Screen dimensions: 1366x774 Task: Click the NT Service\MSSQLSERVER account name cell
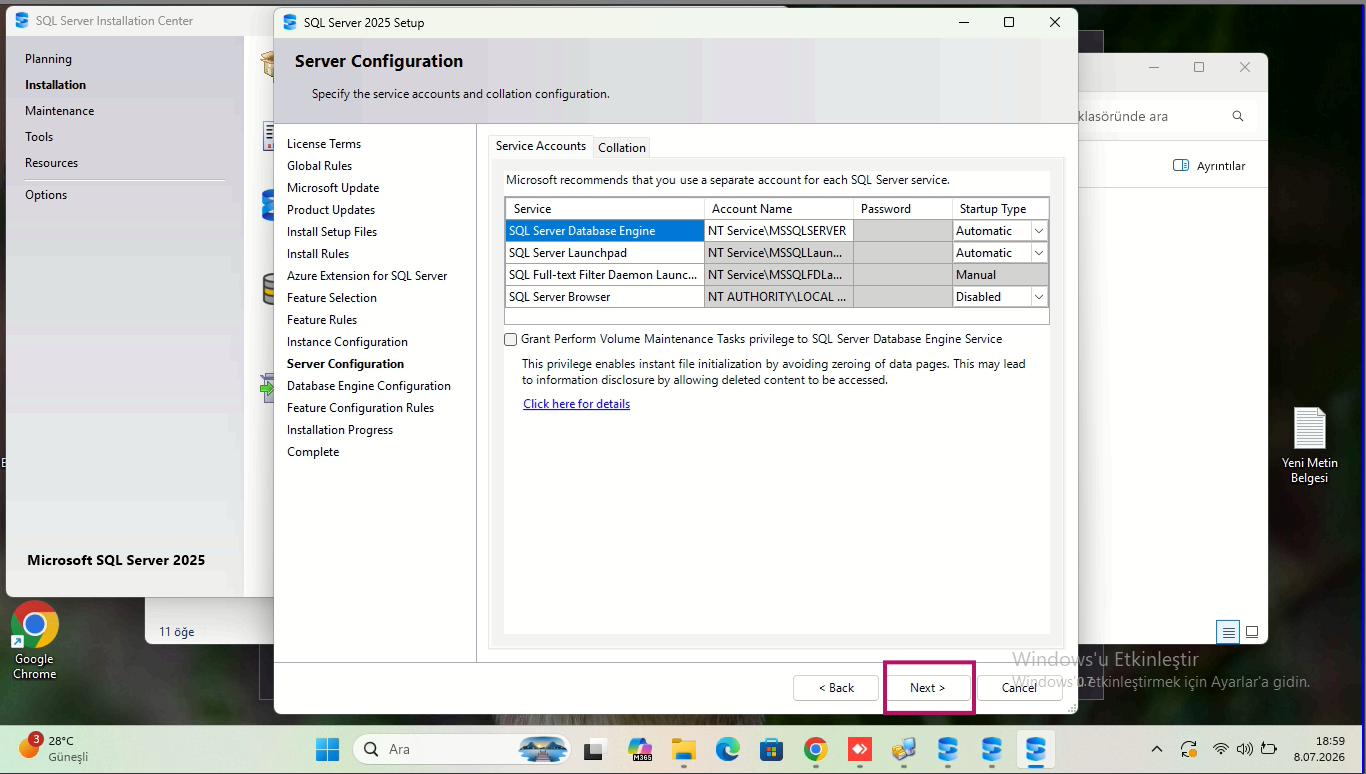coord(779,231)
